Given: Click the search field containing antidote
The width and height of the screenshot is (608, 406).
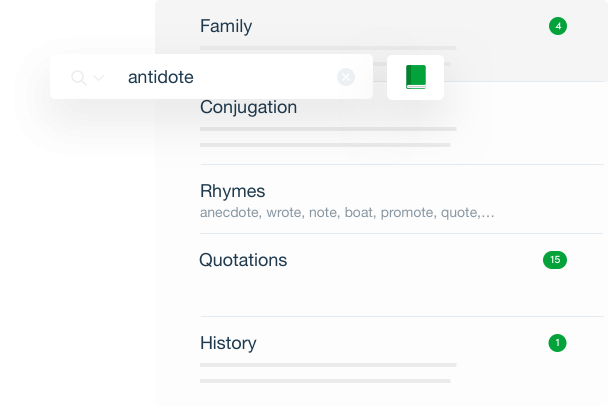Looking at the screenshot, I should [220, 77].
